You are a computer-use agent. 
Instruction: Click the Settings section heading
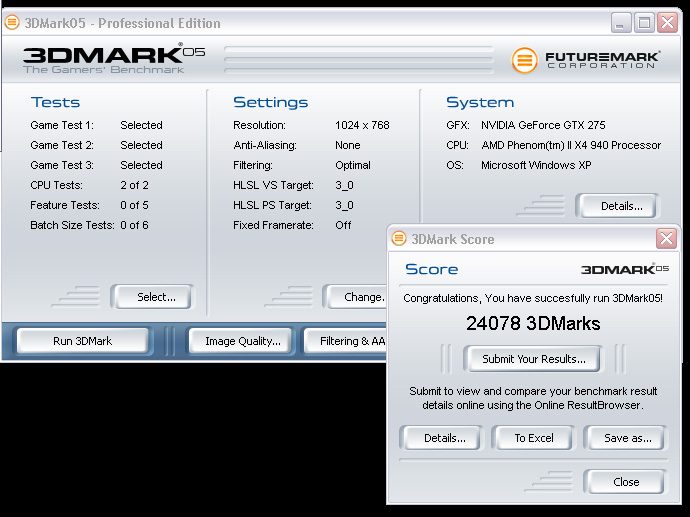pyautogui.click(x=271, y=102)
